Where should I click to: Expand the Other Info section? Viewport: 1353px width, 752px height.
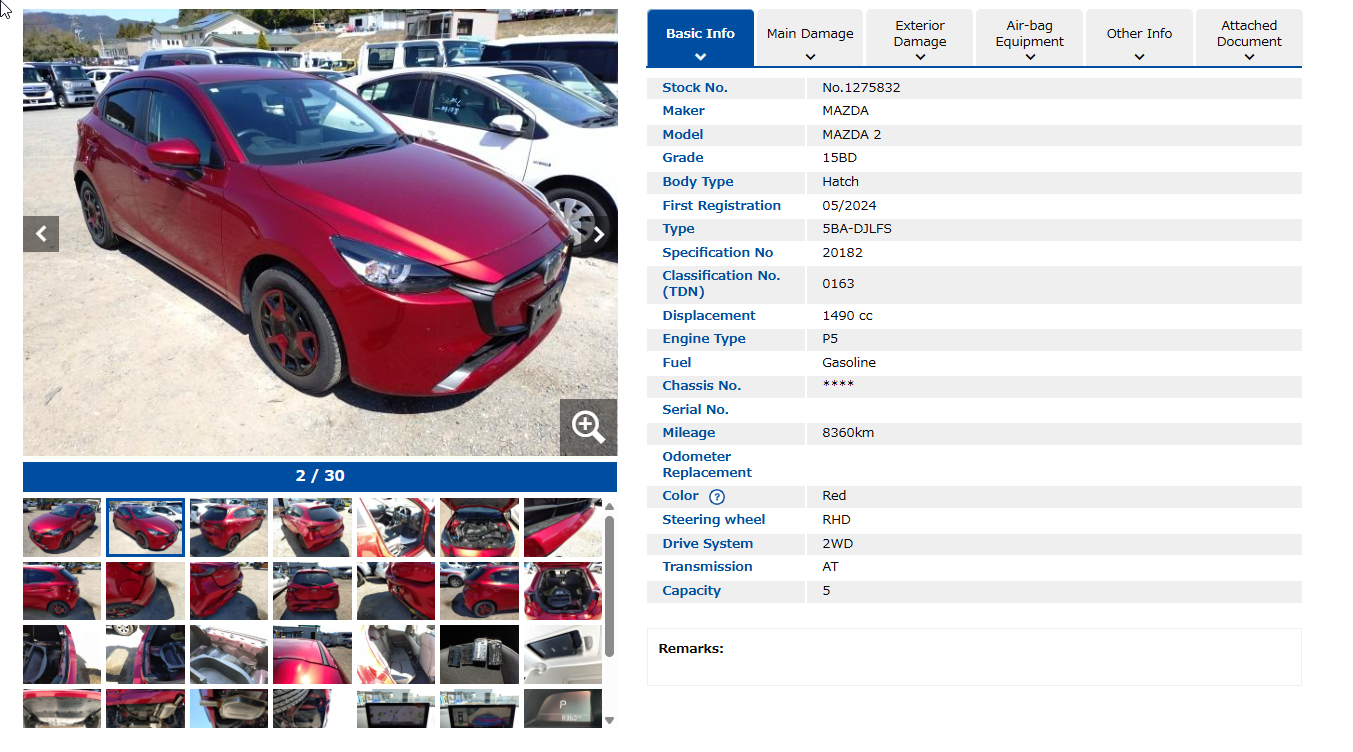[x=1139, y=39]
